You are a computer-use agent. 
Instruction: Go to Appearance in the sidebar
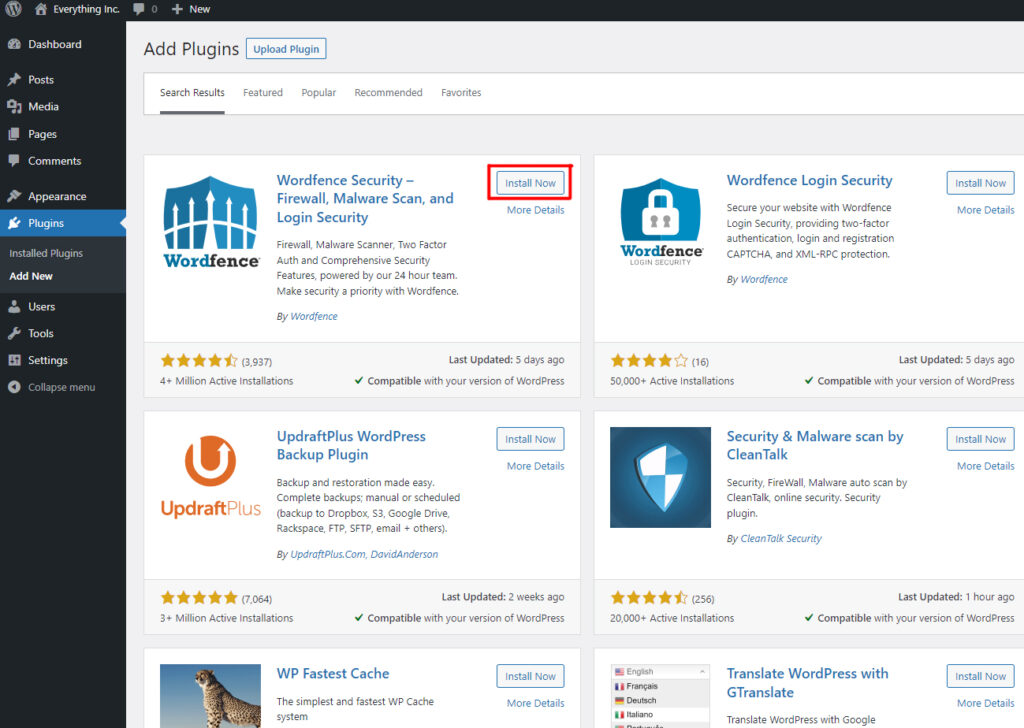click(57, 197)
